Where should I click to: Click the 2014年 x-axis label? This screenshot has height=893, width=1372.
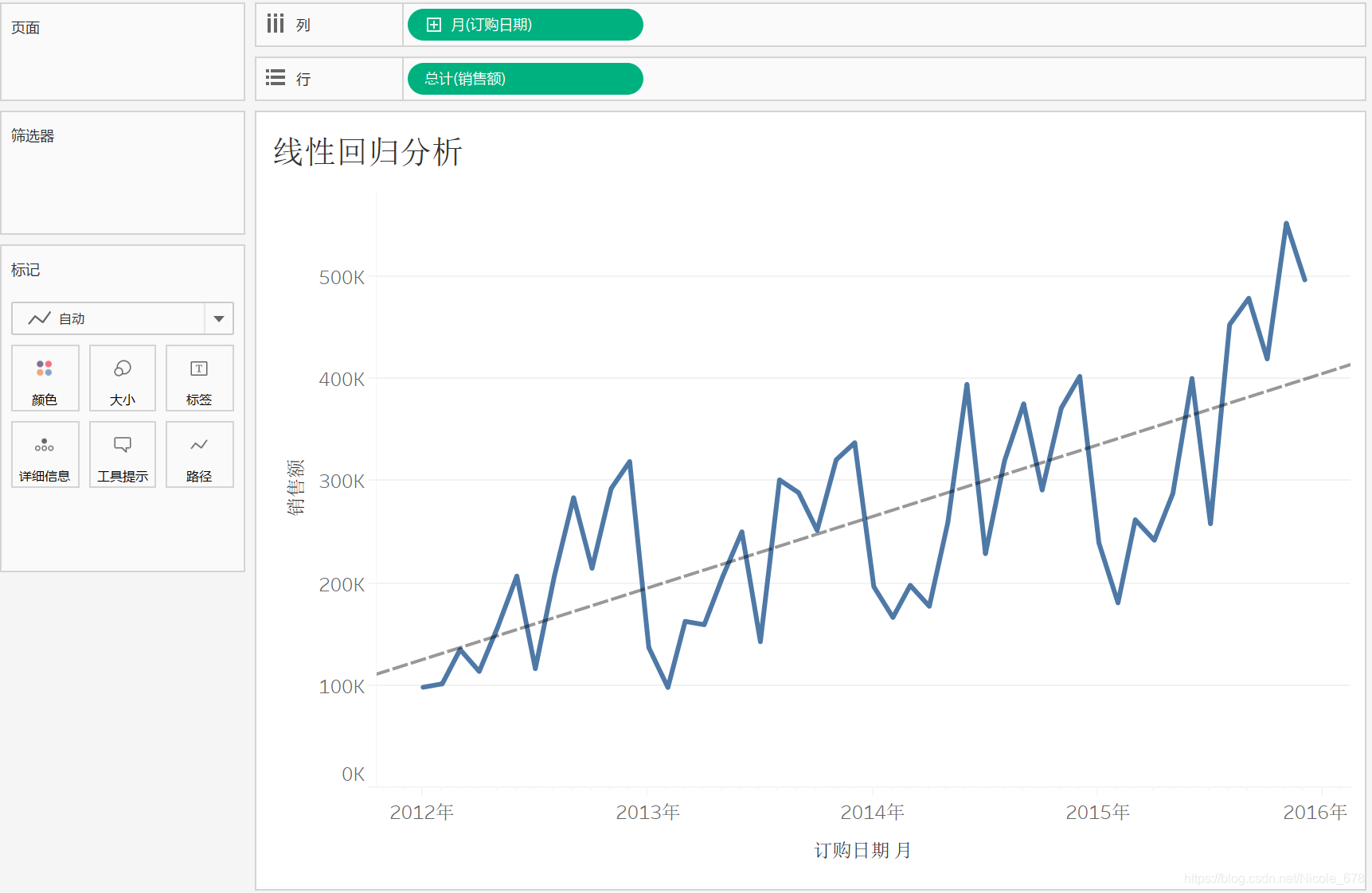coord(873,812)
